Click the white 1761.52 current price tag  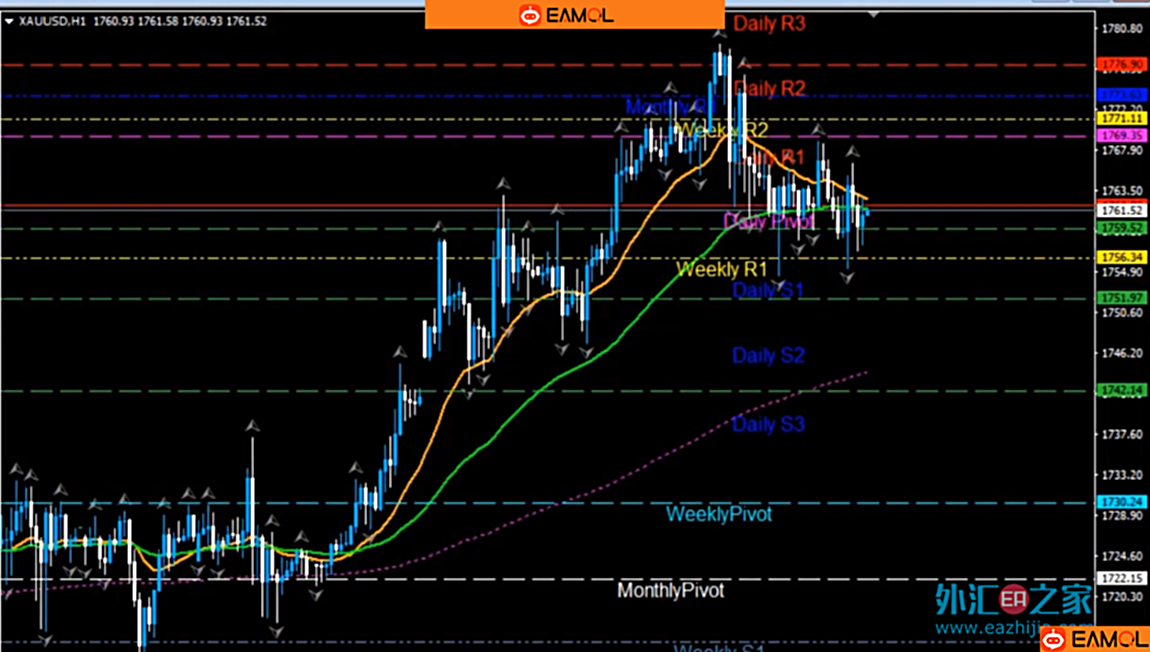pyautogui.click(x=1121, y=211)
